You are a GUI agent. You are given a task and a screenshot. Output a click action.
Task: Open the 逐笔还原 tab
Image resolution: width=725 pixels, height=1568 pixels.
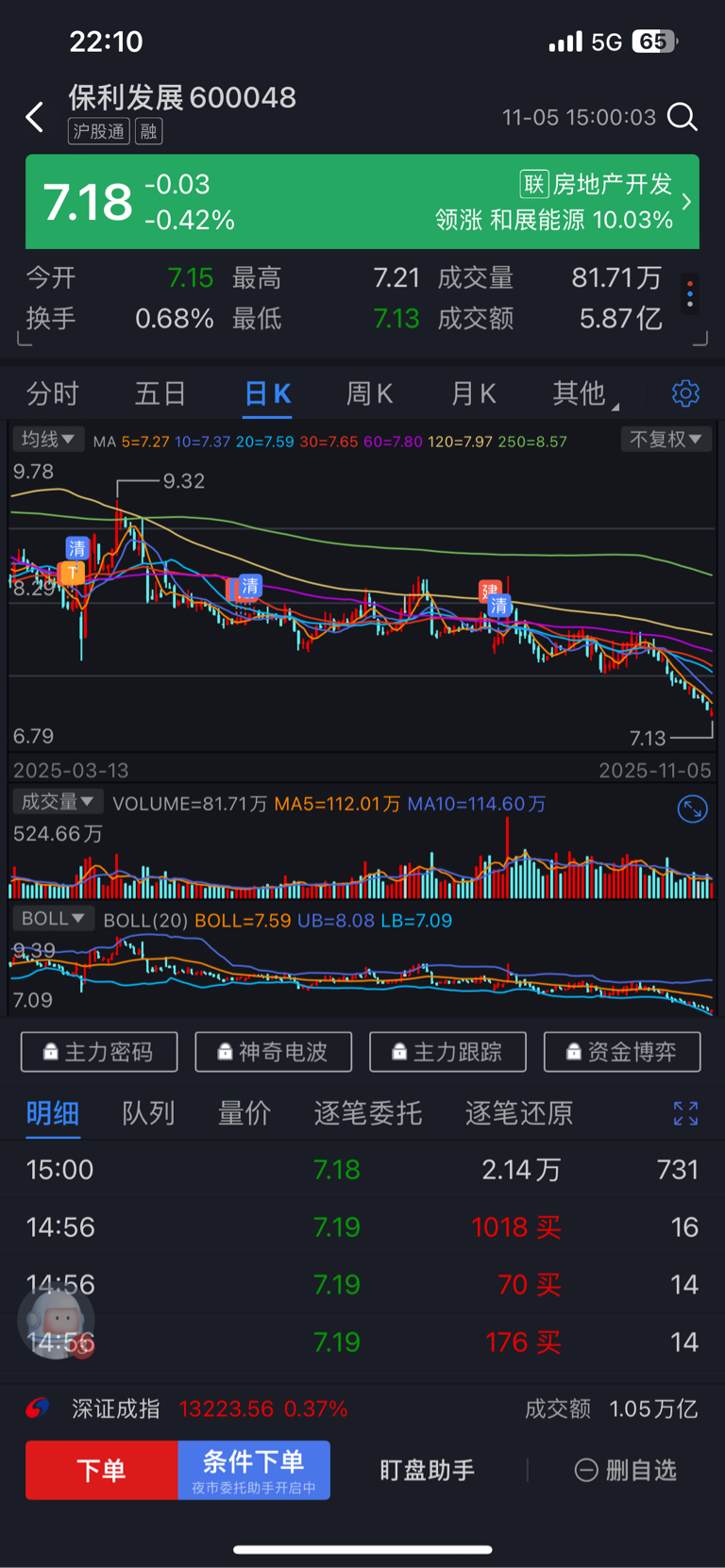tap(519, 1113)
